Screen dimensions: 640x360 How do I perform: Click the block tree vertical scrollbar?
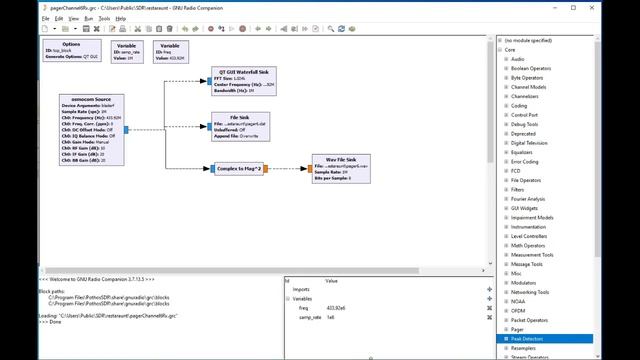[597, 149]
